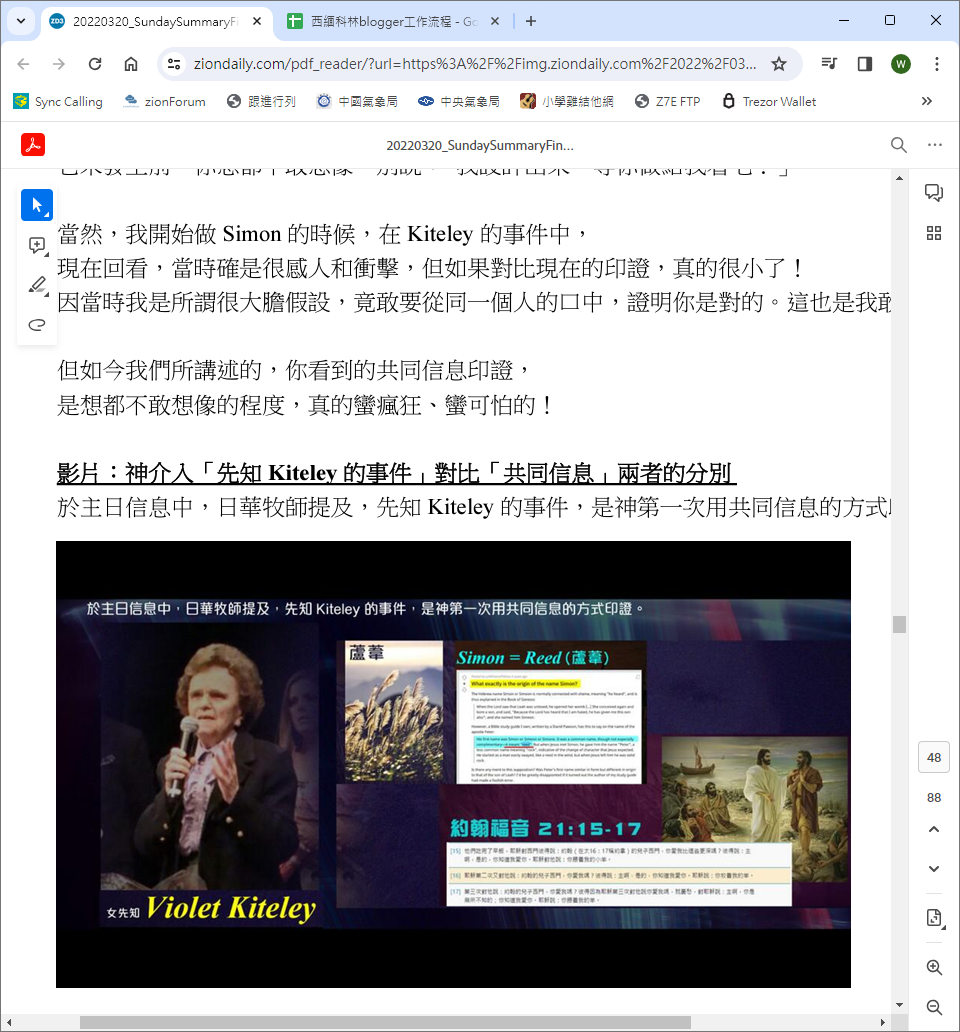
Task: Click the vertical scrollbar thumb
Action: 899,625
